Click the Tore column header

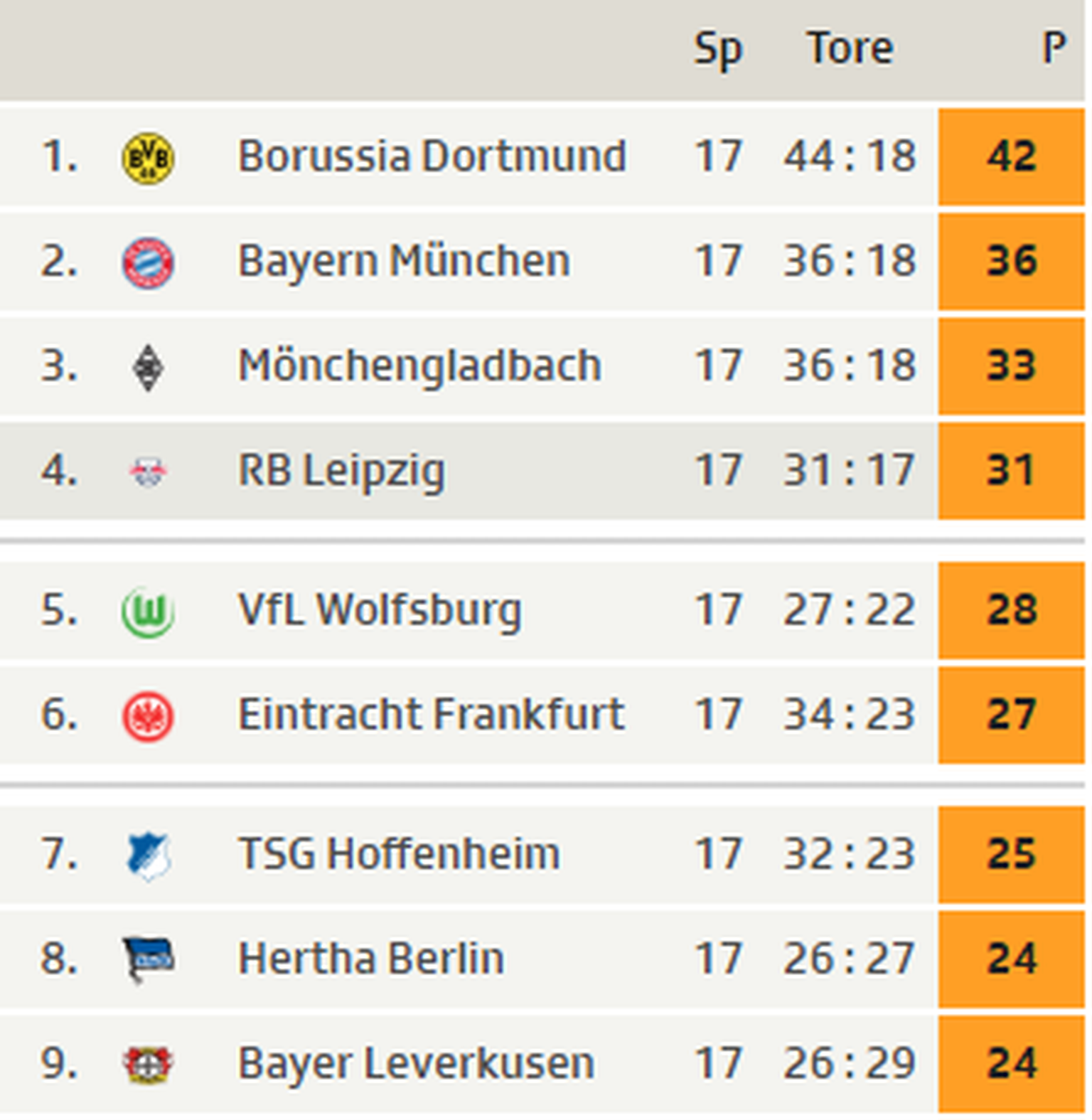coord(850,48)
